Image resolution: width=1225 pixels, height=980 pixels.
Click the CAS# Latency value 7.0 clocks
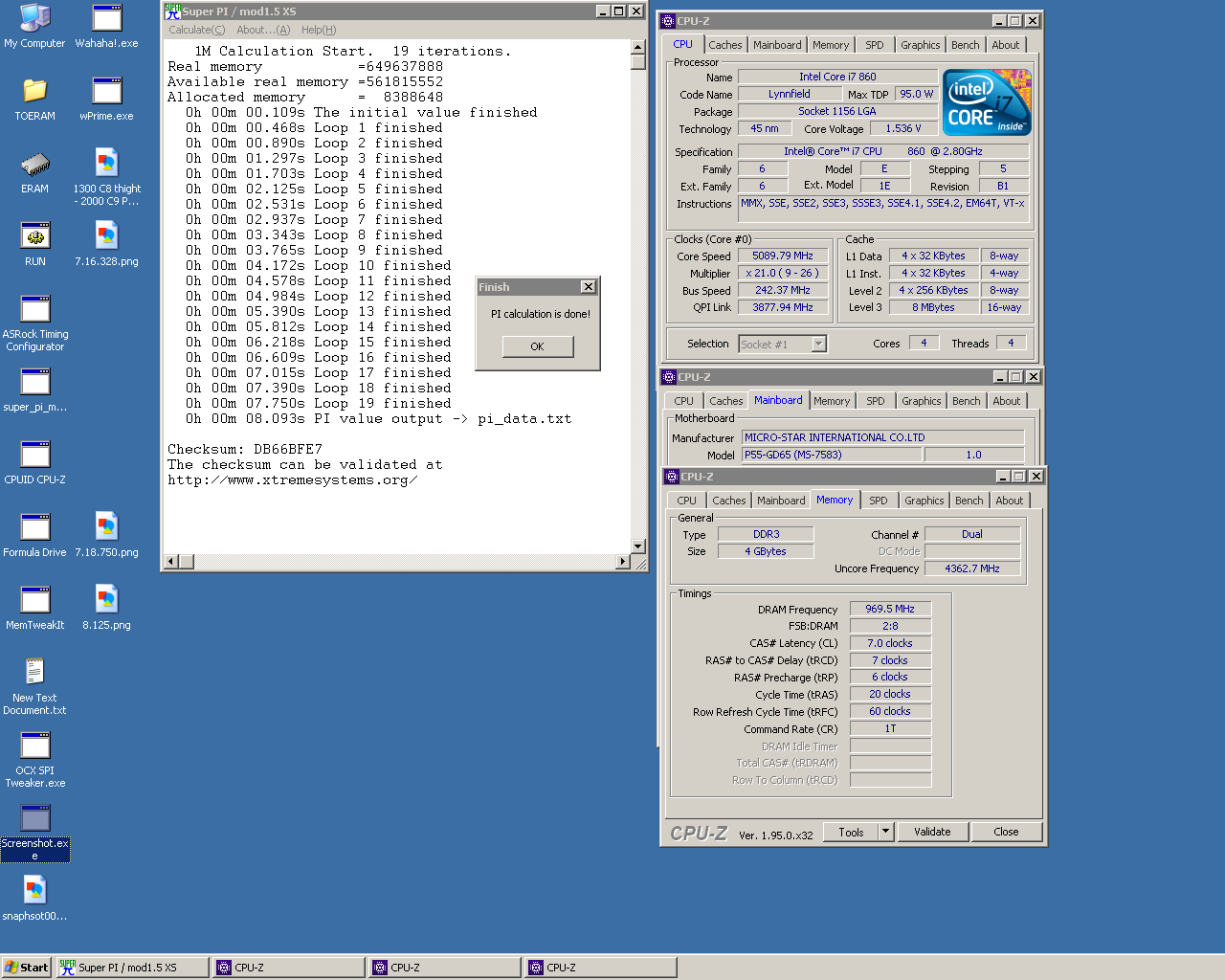click(890, 643)
